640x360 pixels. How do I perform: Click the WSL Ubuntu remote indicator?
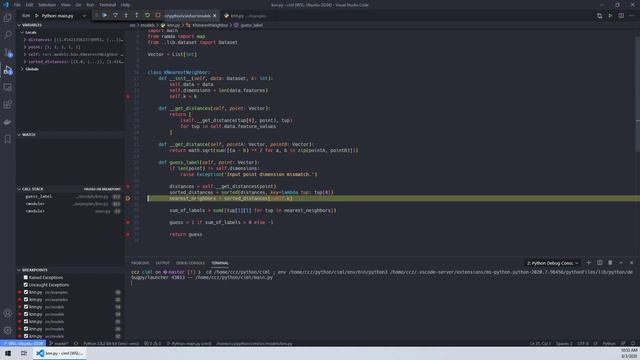click(x=23, y=344)
